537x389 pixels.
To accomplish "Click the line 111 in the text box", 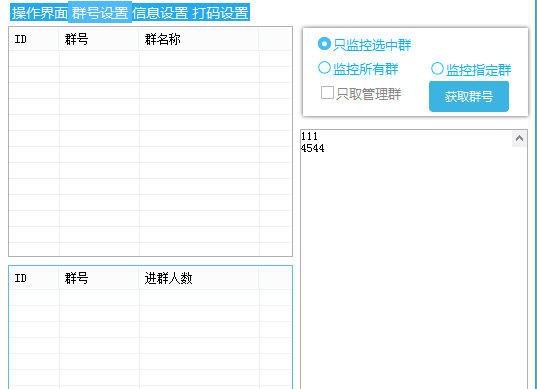I will coord(310,136).
